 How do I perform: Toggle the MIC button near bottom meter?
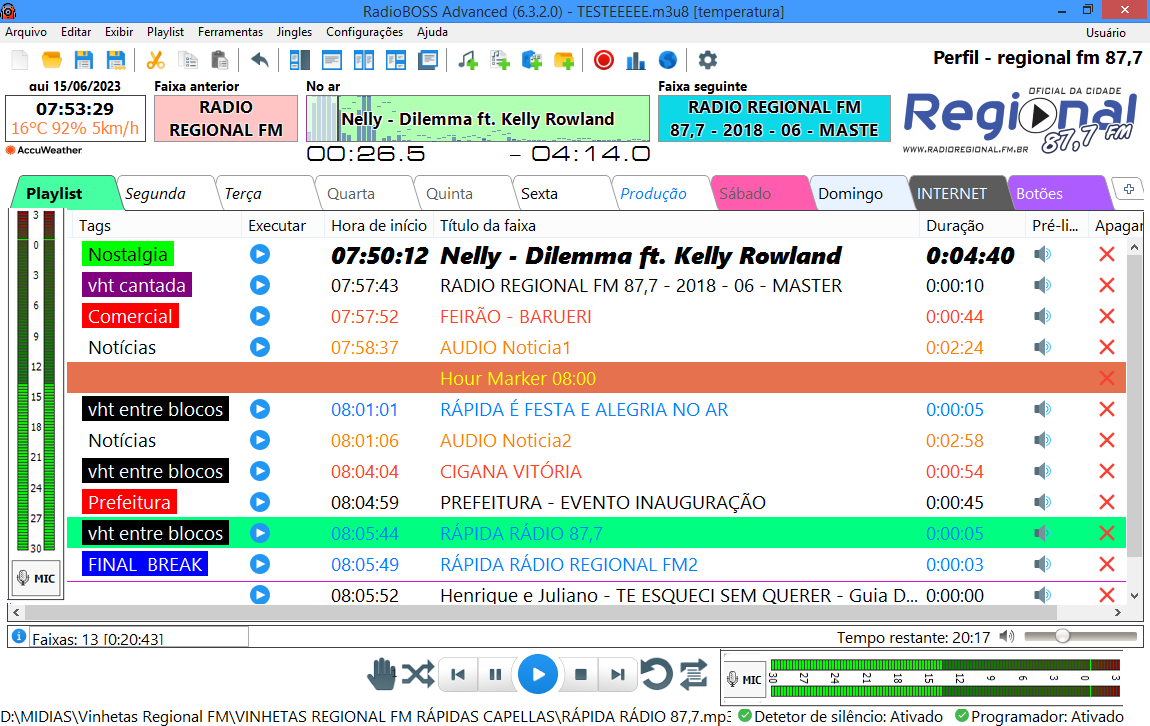[x=744, y=680]
